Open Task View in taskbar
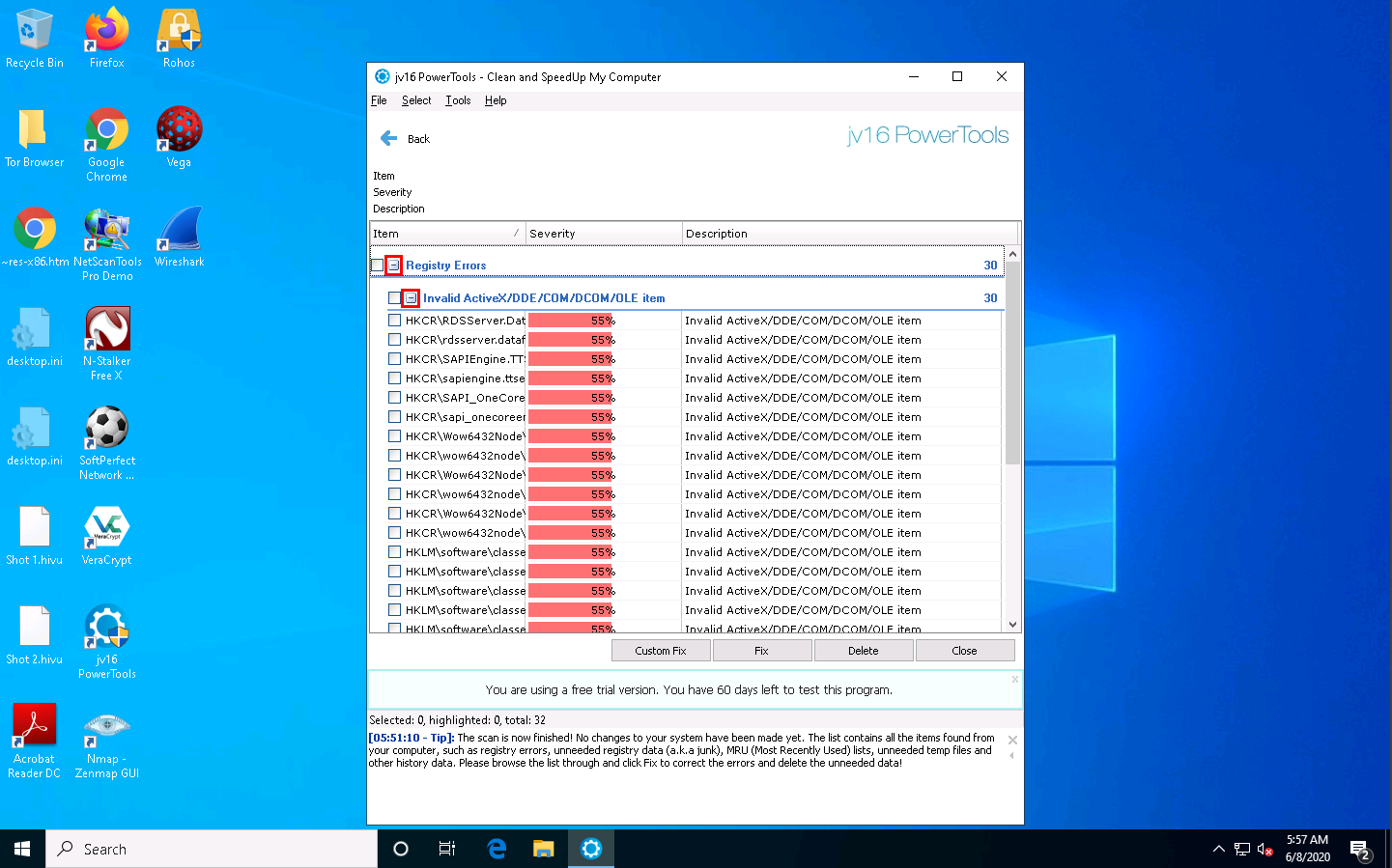Viewport: 1392px width, 868px height. coord(447,849)
